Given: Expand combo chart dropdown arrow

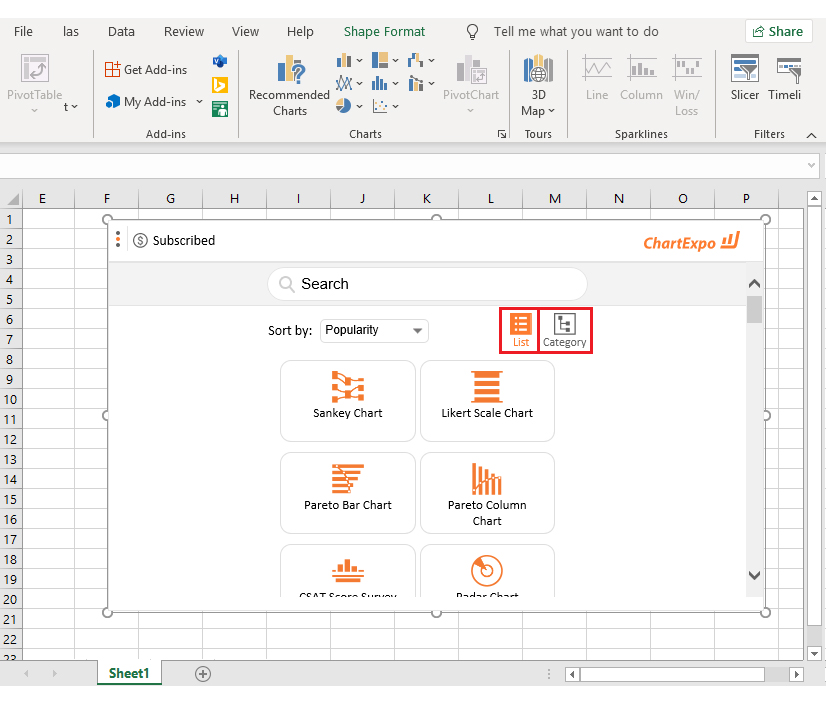Looking at the screenshot, I should (x=431, y=83).
